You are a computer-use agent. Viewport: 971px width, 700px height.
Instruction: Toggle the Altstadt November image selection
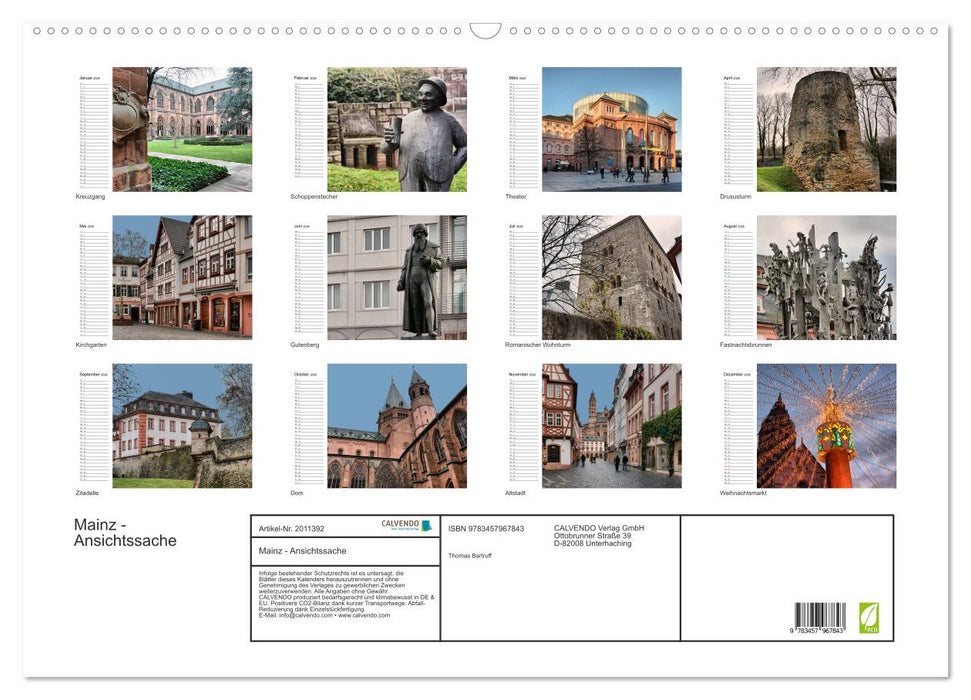tap(611, 424)
